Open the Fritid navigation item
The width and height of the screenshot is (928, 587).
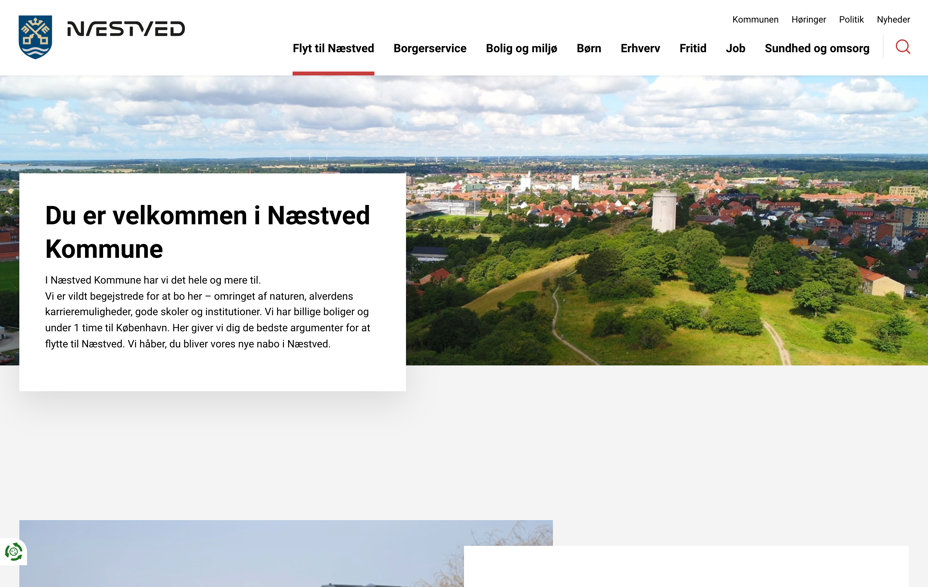point(693,48)
